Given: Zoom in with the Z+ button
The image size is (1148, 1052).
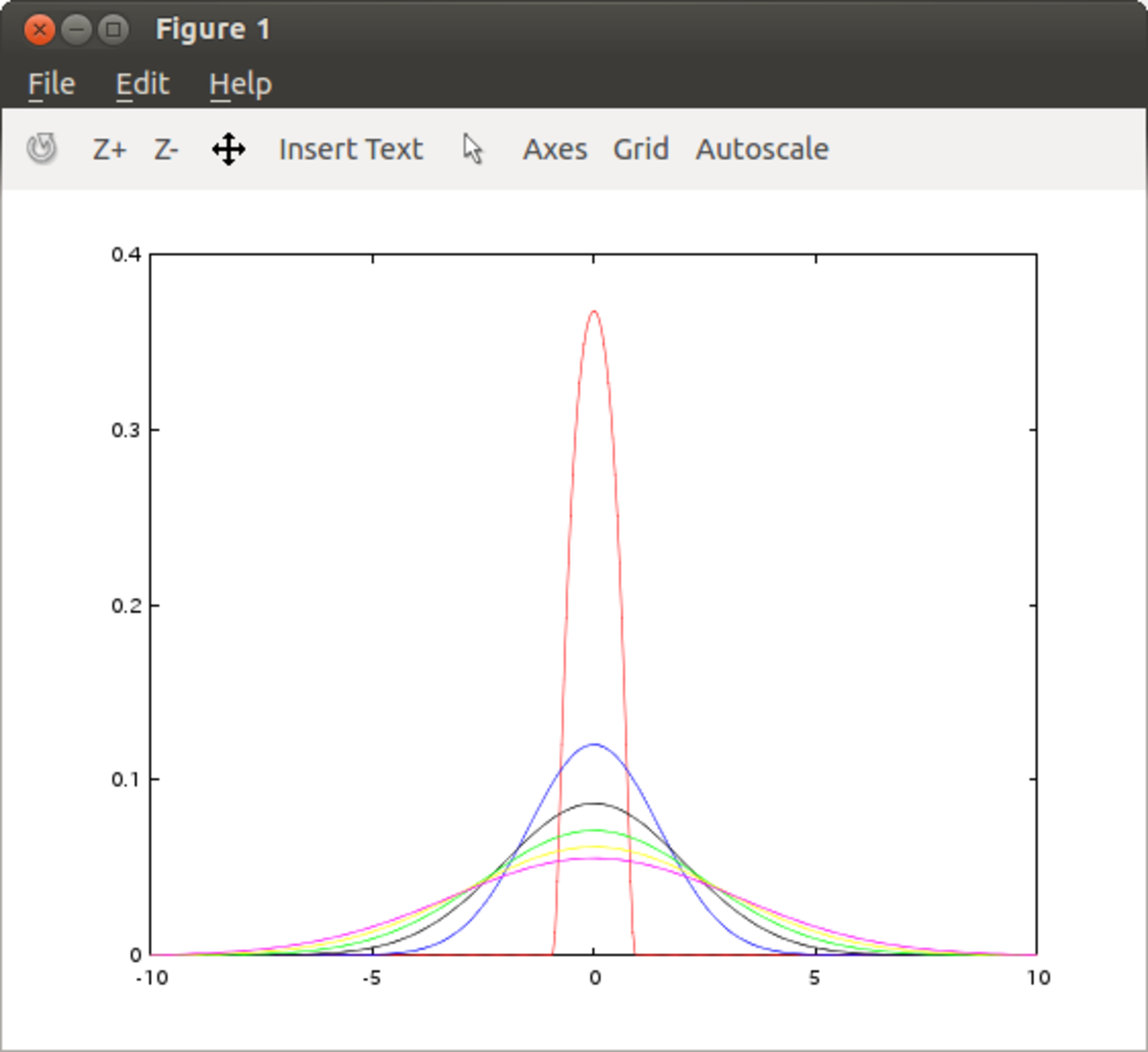Looking at the screenshot, I should (x=110, y=149).
